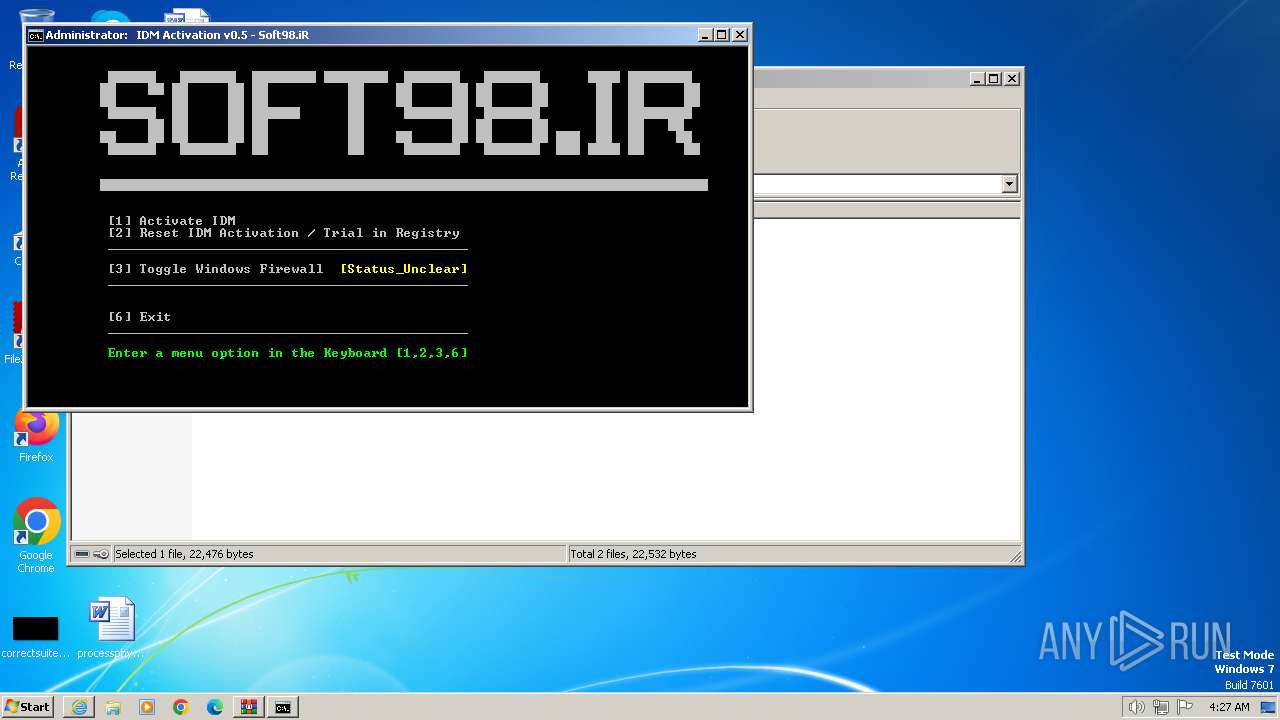Close the background archive window
The height and width of the screenshot is (720, 1280).
(x=1012, y=78)
